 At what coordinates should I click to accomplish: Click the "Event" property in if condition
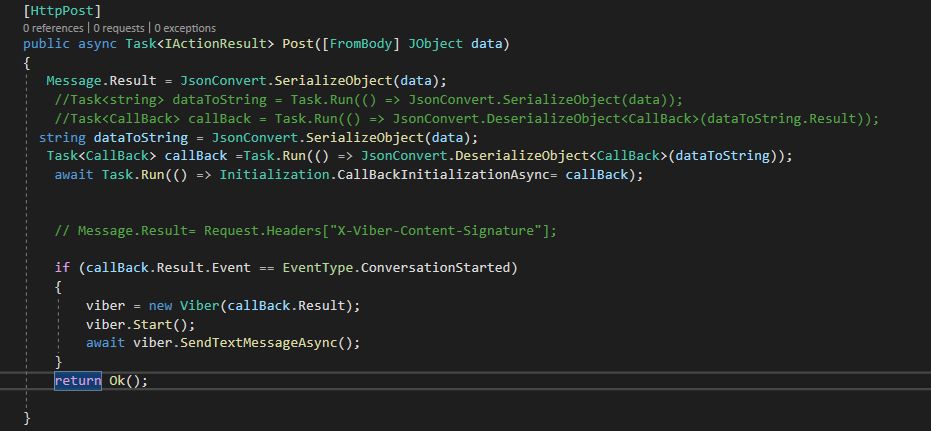tap(231, 268)
